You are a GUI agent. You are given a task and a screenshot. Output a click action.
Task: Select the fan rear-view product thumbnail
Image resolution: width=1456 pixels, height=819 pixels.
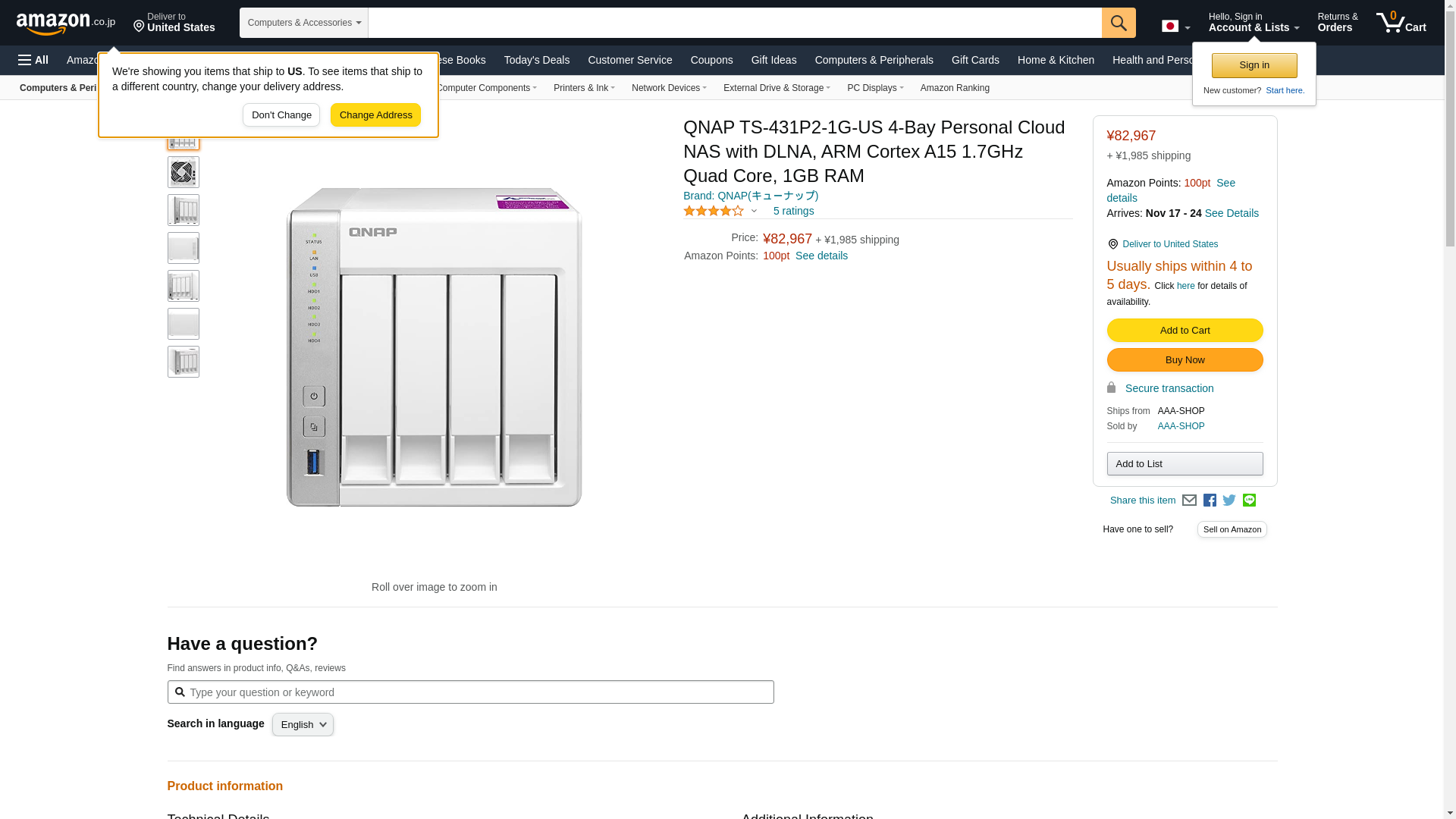pos(183,173)
